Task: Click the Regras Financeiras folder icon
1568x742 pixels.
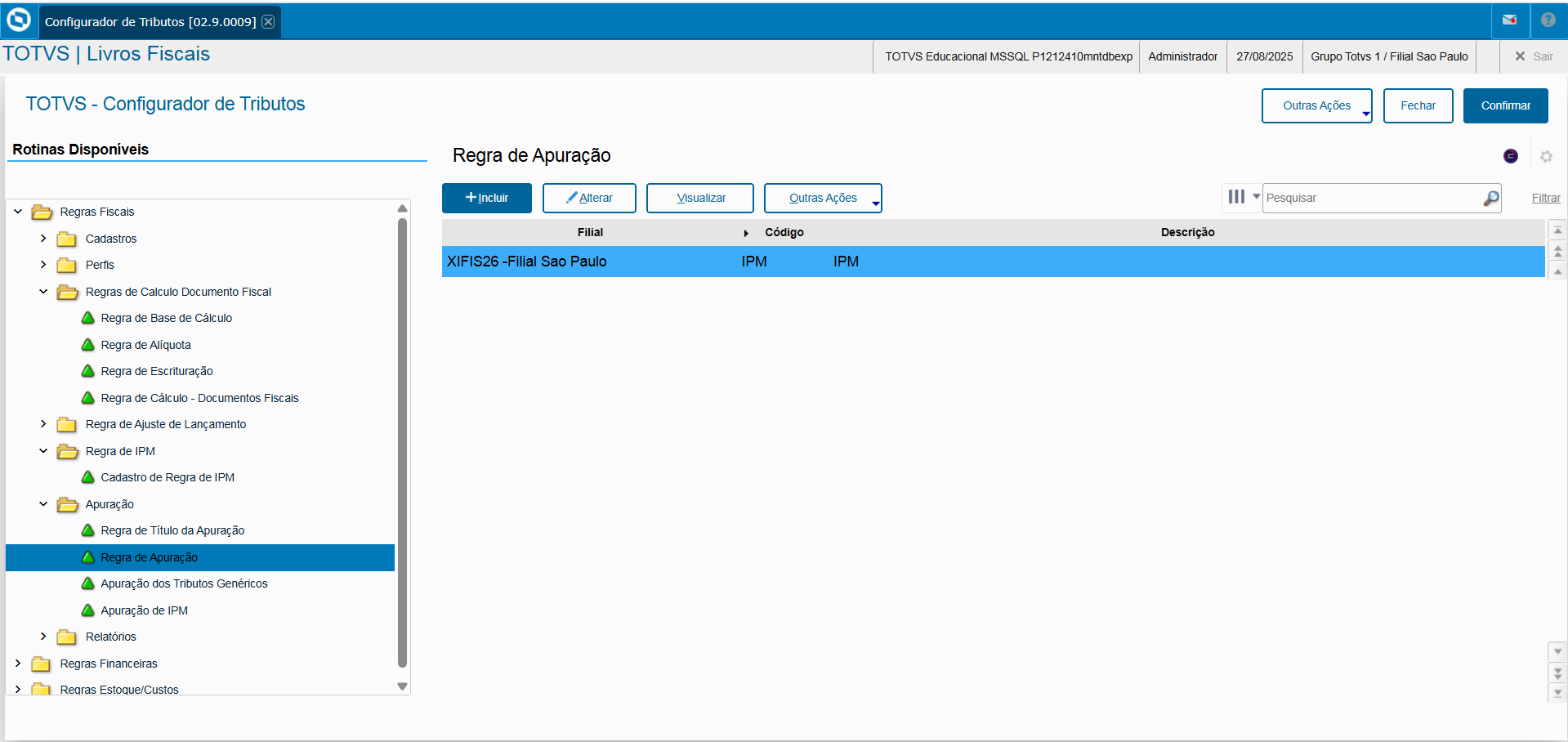Action: (x=41, y=664)
